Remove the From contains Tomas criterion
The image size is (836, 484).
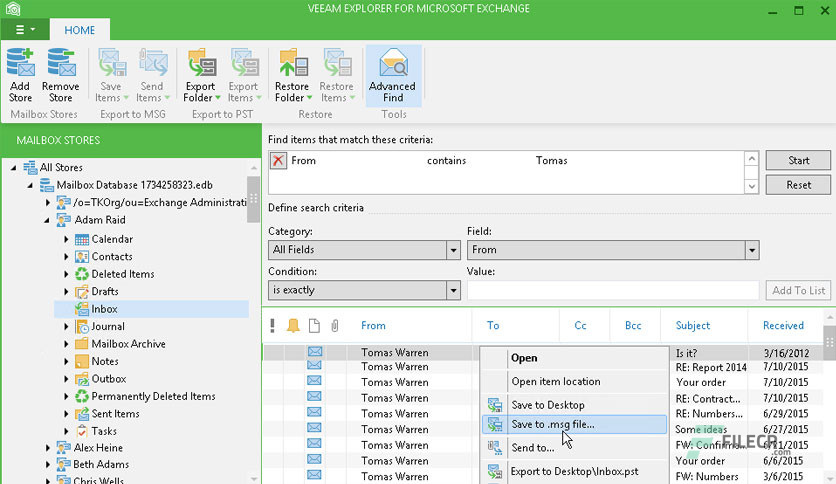[x=278, y=160]
